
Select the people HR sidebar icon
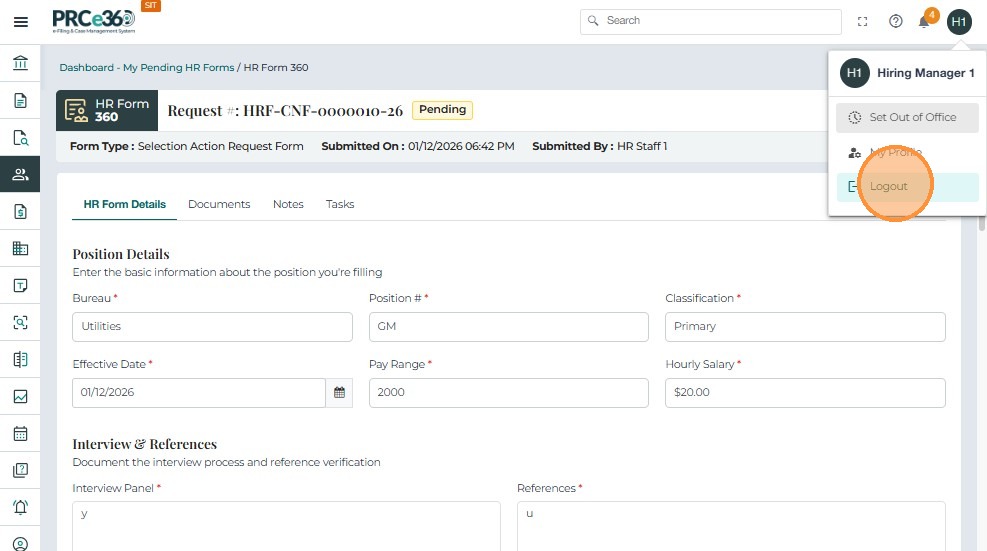click(20, 175)
